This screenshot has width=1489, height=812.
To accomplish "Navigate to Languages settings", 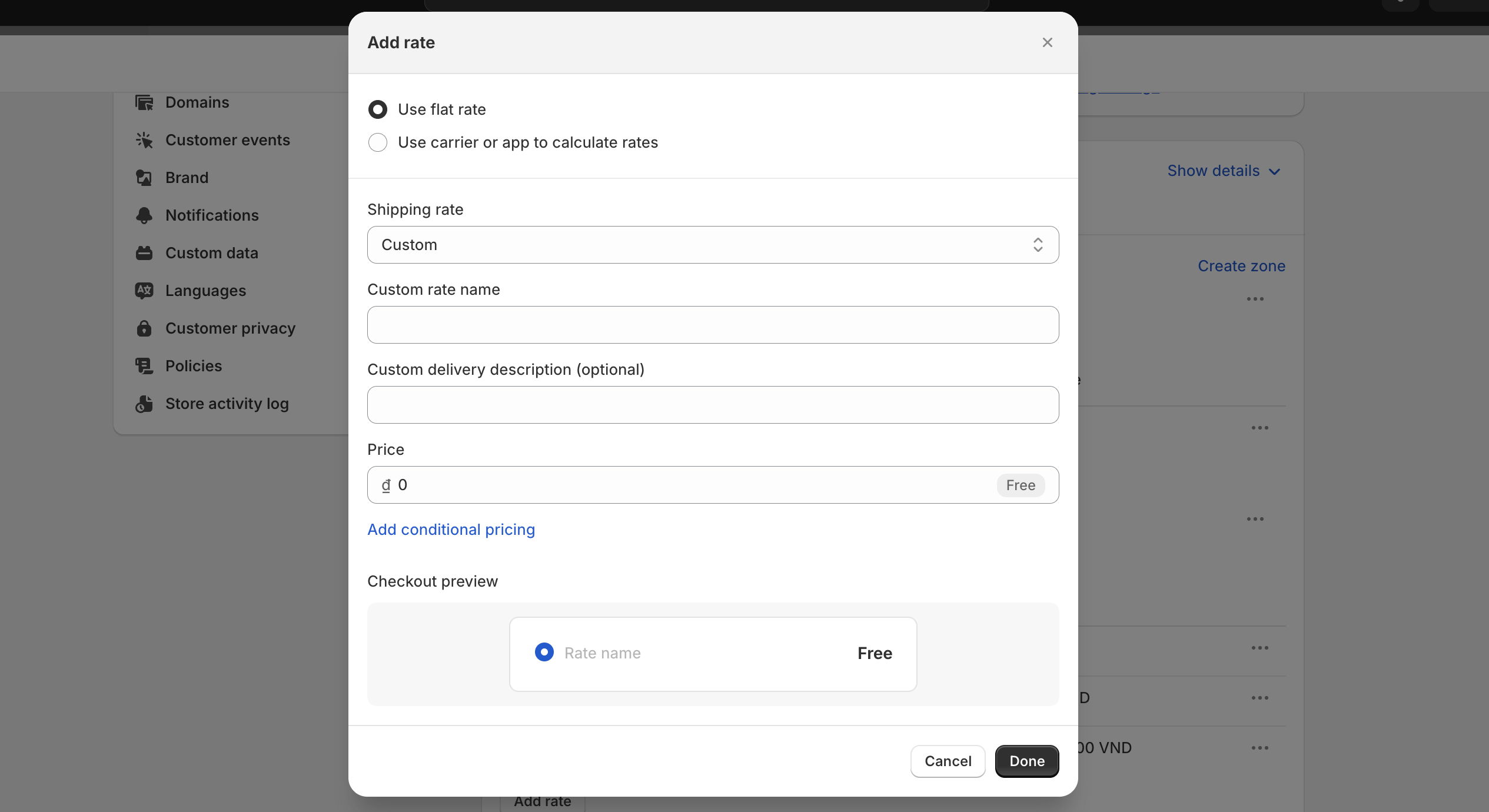I will 205,291.
